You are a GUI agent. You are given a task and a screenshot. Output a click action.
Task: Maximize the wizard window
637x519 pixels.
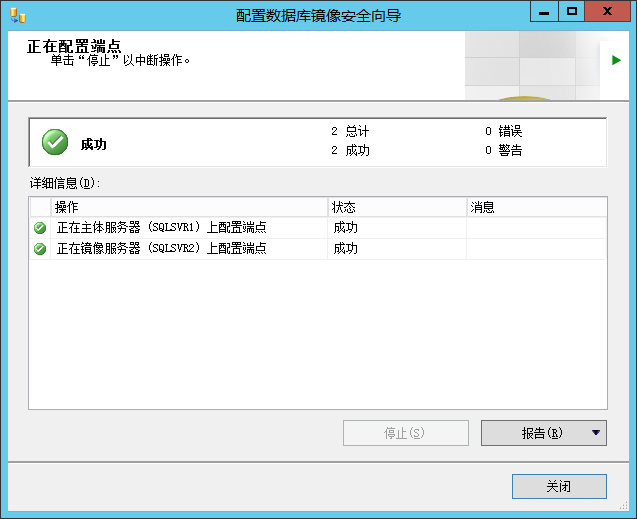572,11
